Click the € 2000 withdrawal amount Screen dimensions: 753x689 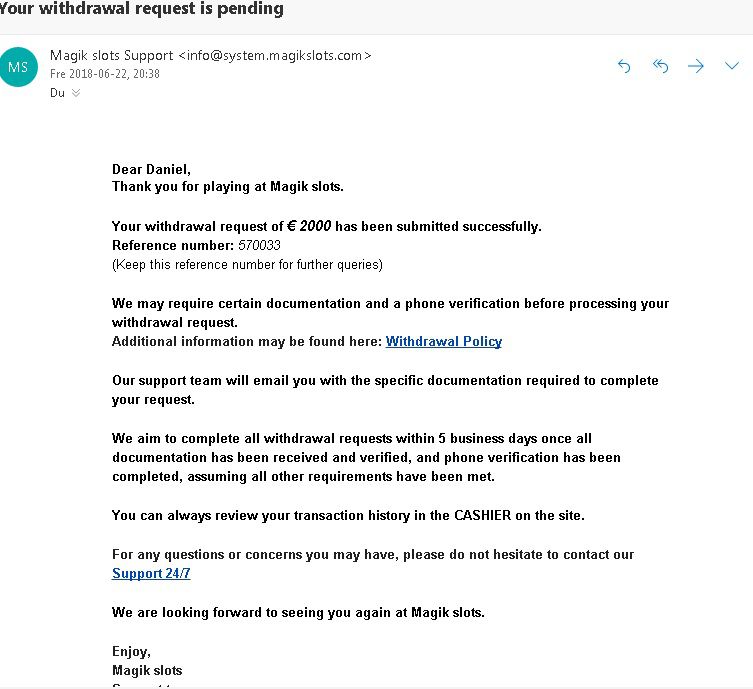tap(309, 226)
